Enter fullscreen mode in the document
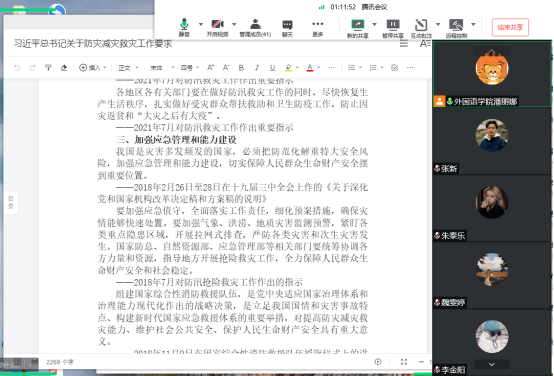 click(x=404, y=362)
